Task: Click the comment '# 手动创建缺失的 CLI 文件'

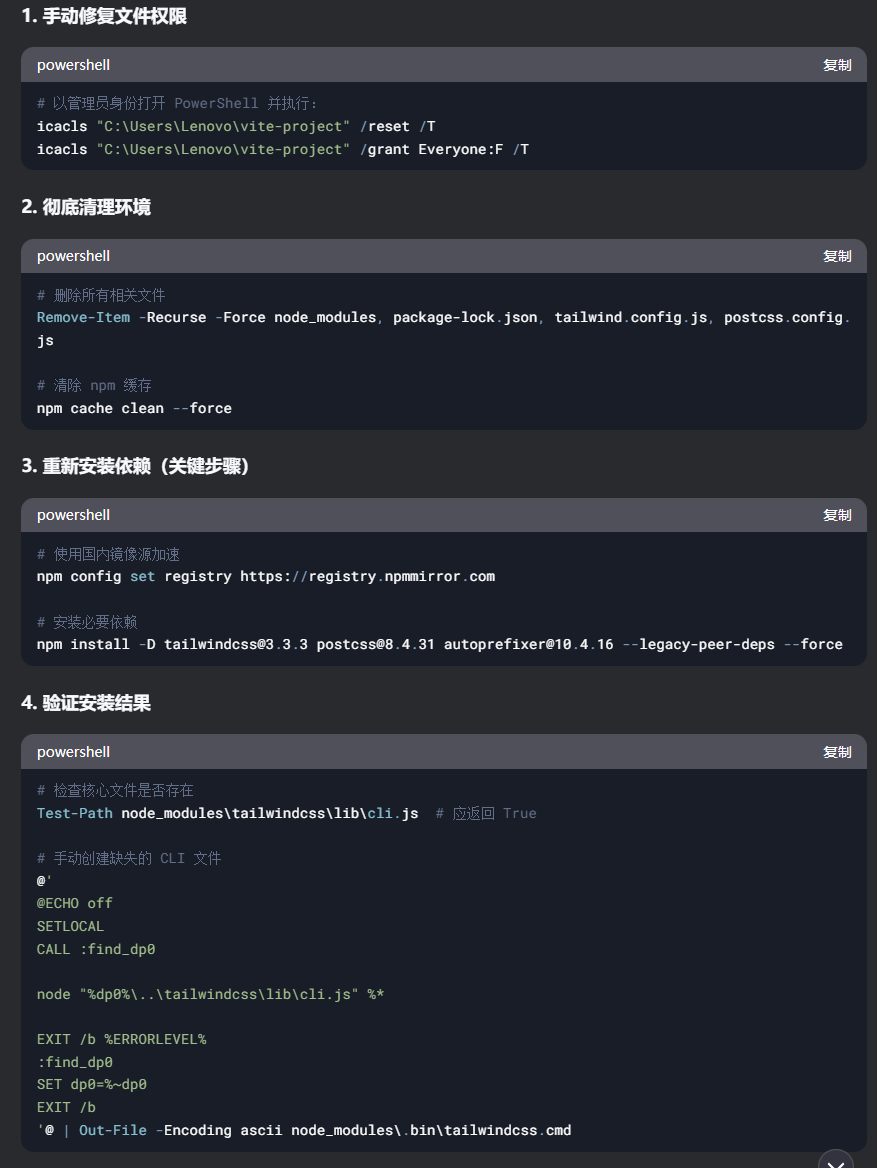Action: tap(129, 858)
